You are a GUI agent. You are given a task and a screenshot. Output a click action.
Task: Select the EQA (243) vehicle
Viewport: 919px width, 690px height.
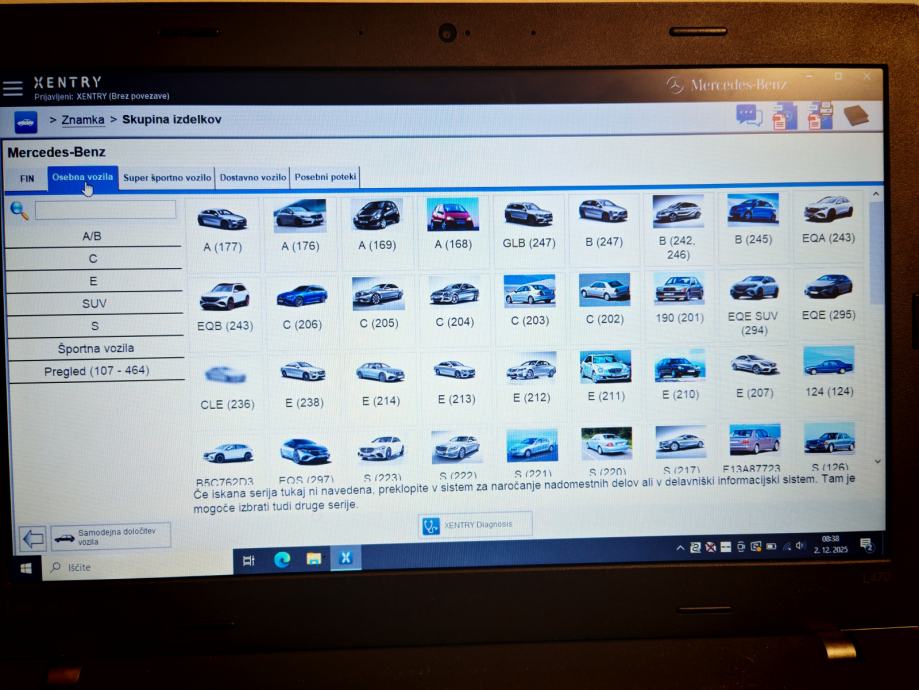(x=828, y=220)
